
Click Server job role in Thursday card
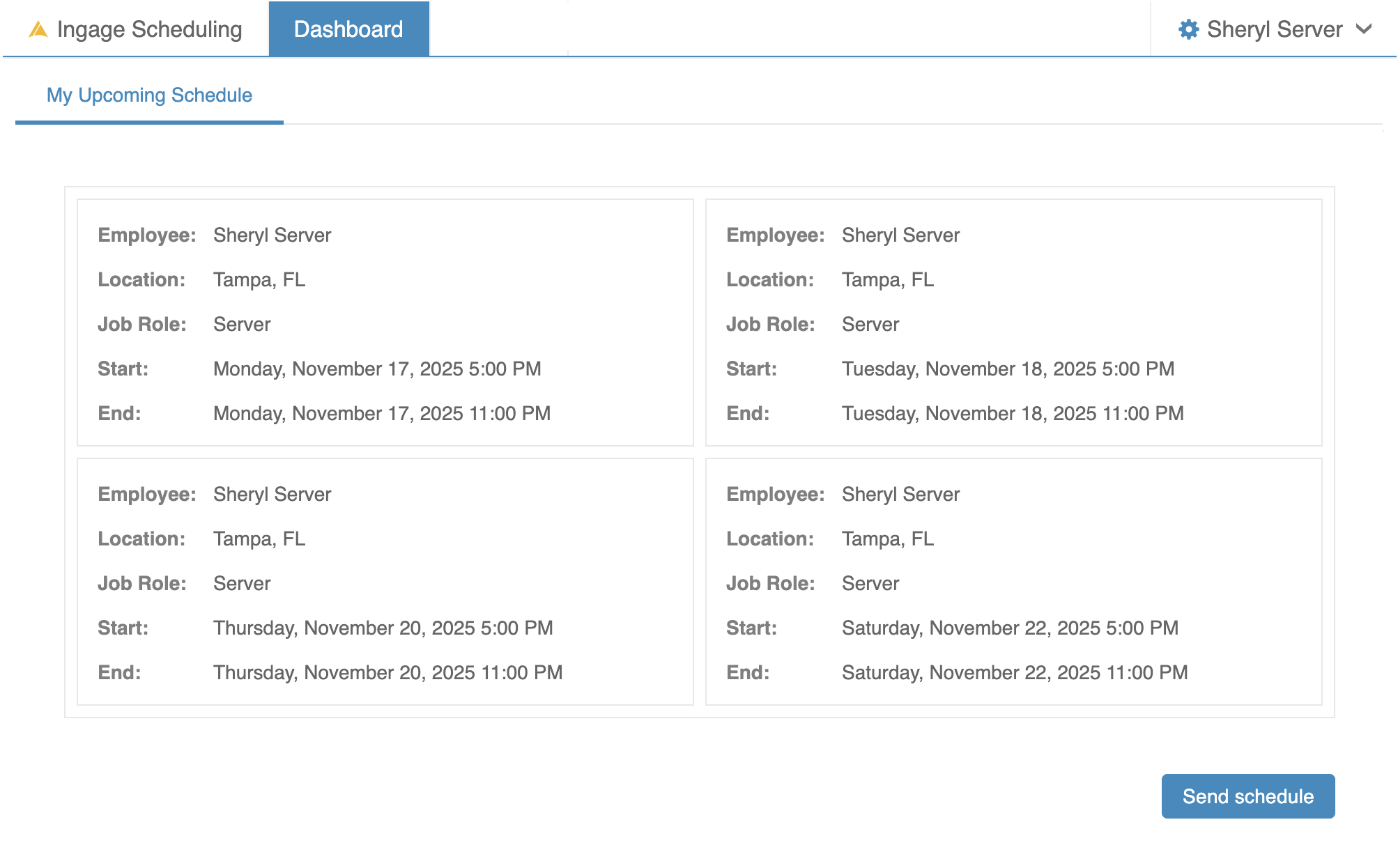point(242,584)
